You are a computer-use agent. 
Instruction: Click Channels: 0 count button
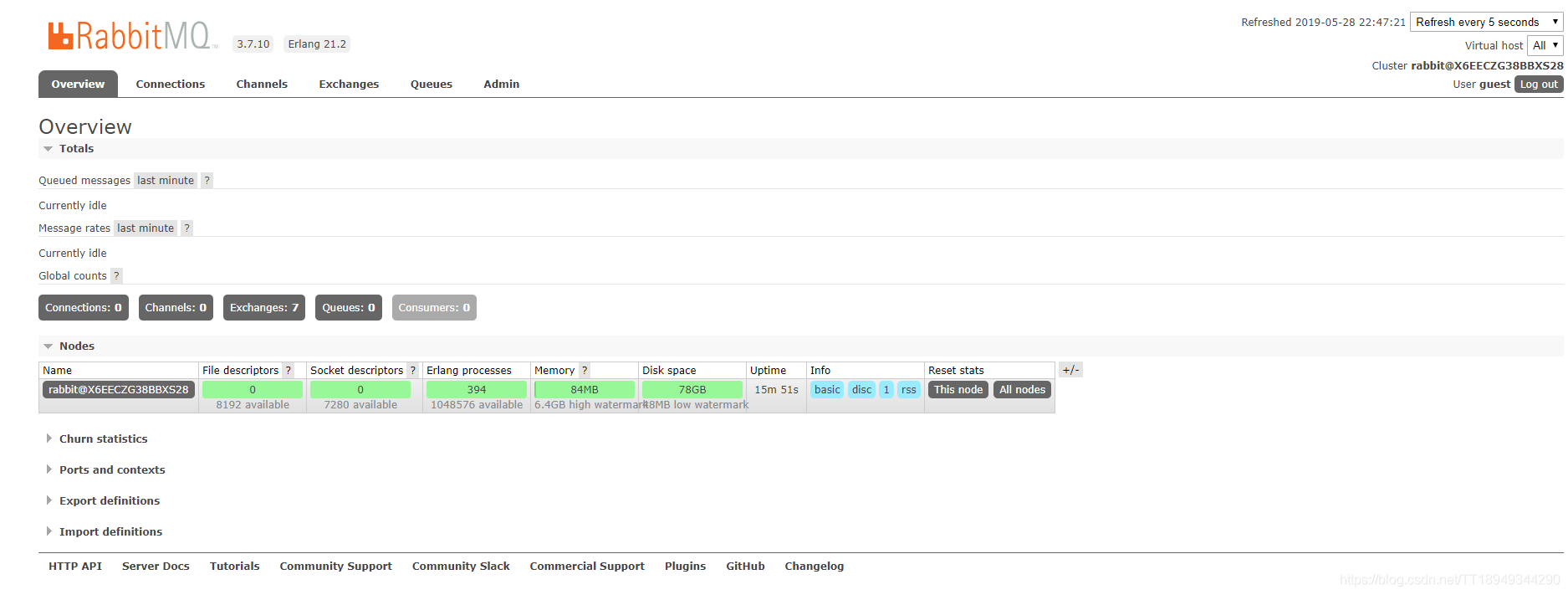(176, 308)
